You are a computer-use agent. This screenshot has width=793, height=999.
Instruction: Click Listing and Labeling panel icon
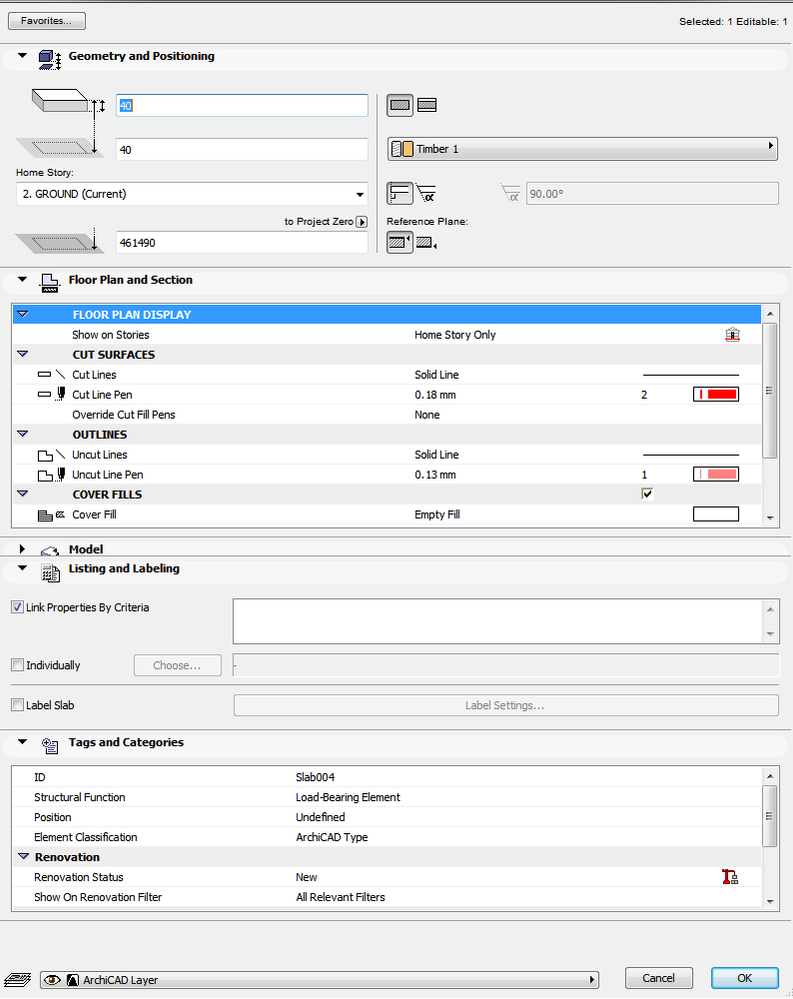pyautogui.click(x=50, y=572)
